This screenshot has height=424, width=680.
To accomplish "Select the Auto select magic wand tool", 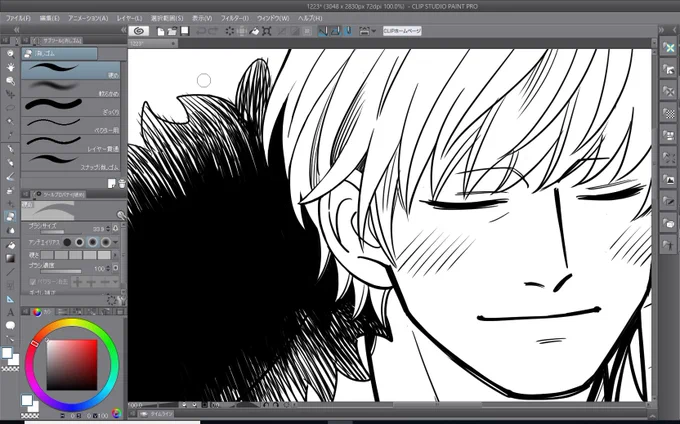I will pyautogui.click(x=10, y=121).
